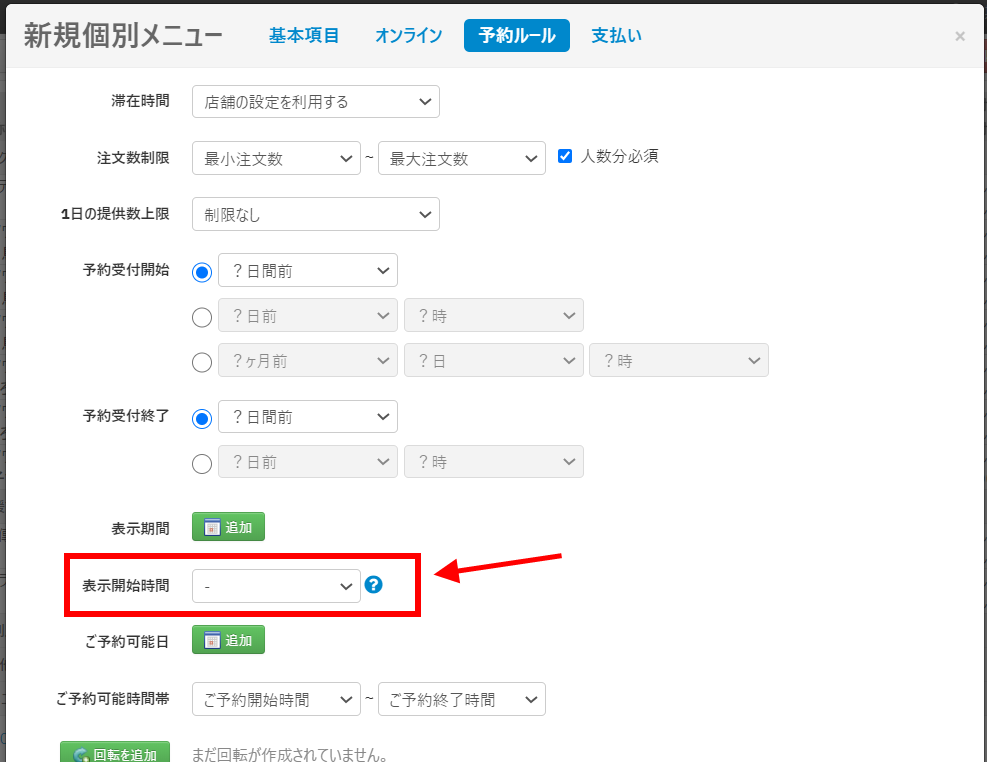Image resolution: width=987 pixels, height=762 pixels.
Task: Click 追加 button for 表示期間
Action: coord(228,527)
